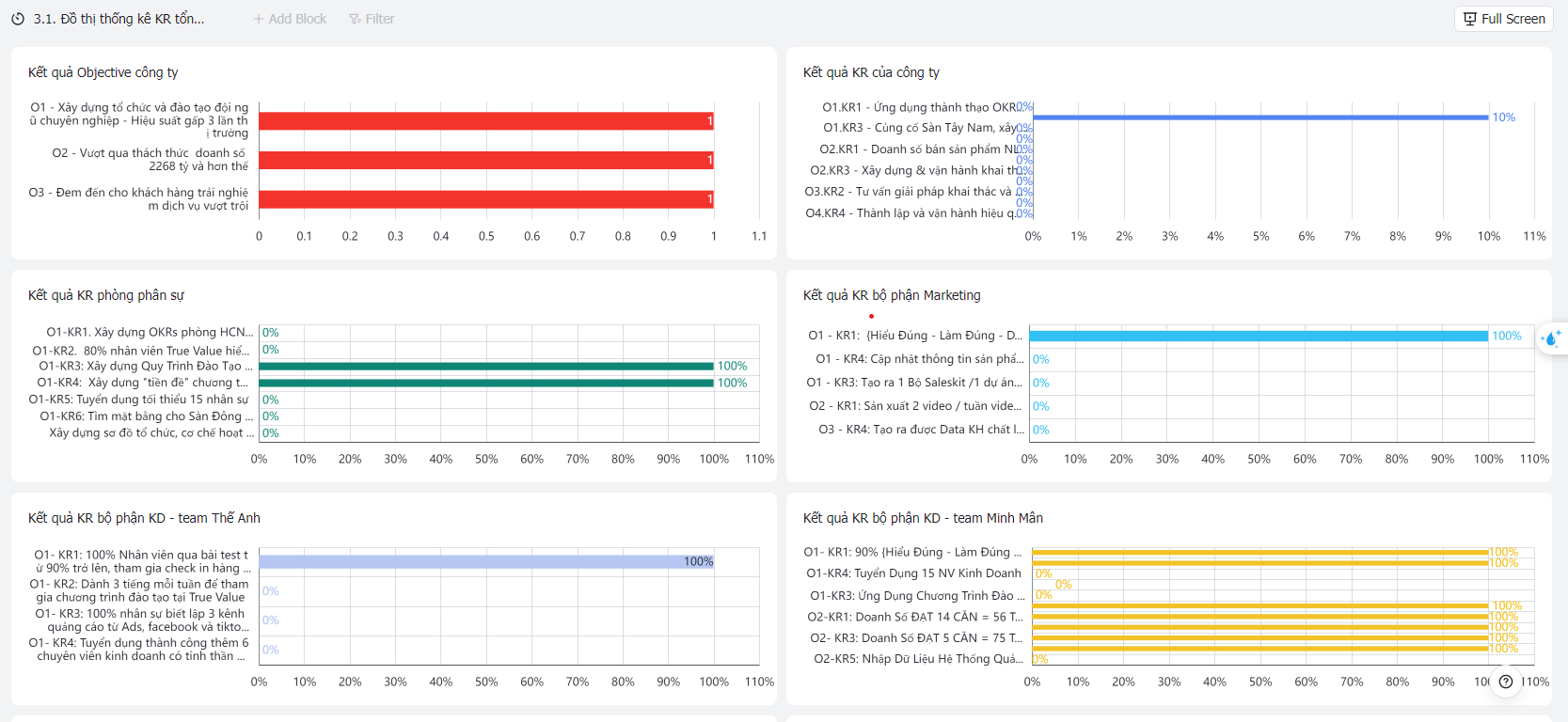Click label O1-KR3: Ứng Dụng Chương Trình Đào
This screenshot has width=1568, height=722.
(918, 596)
